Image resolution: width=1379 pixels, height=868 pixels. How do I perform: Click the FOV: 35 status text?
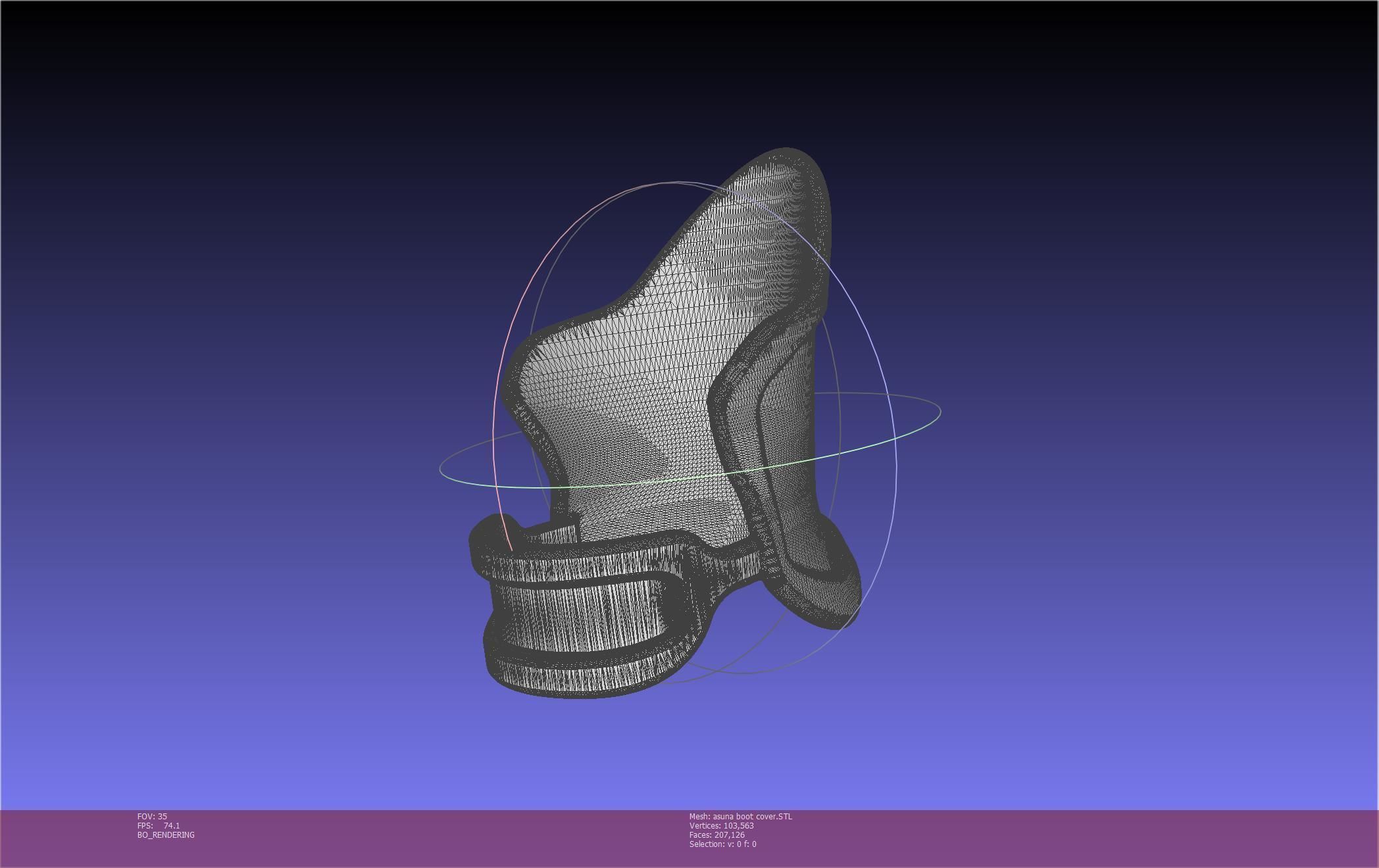coord(152,816)
